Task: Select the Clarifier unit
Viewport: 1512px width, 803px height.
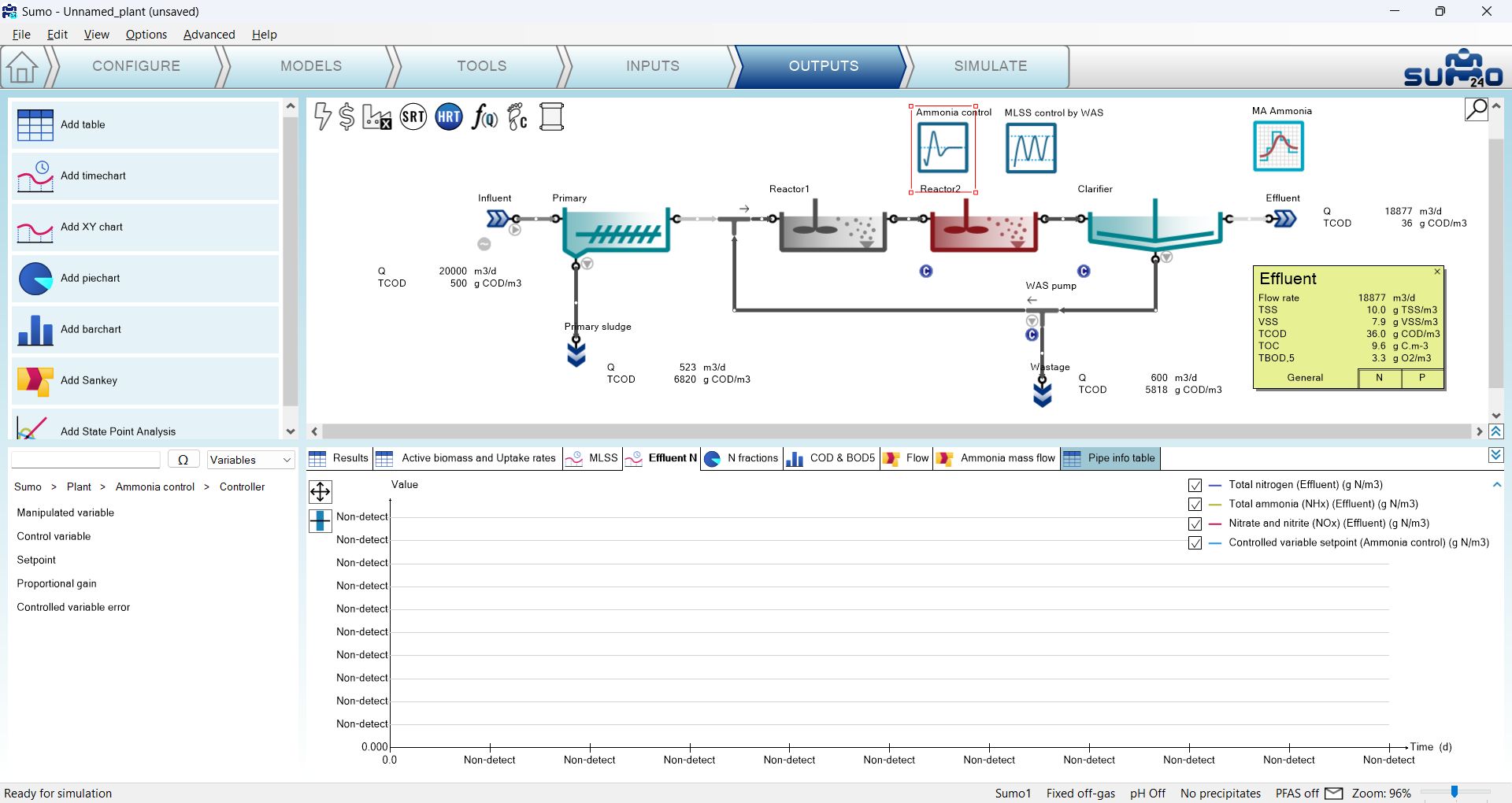Action: (1154, 226)
